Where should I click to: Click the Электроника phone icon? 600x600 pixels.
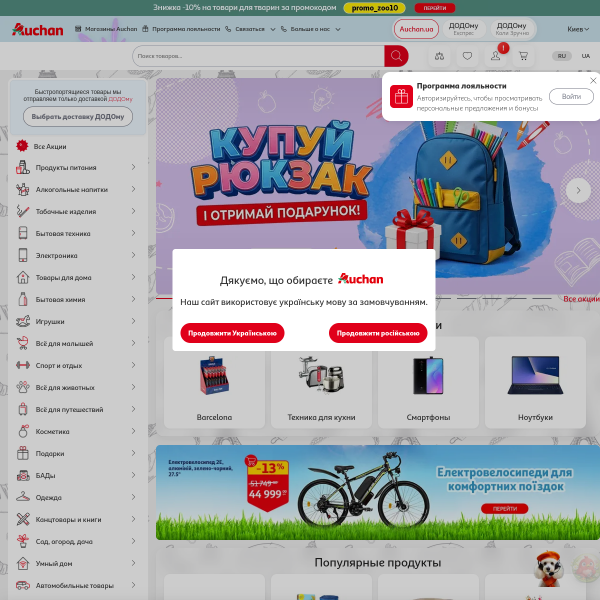[x=23, y=255]
